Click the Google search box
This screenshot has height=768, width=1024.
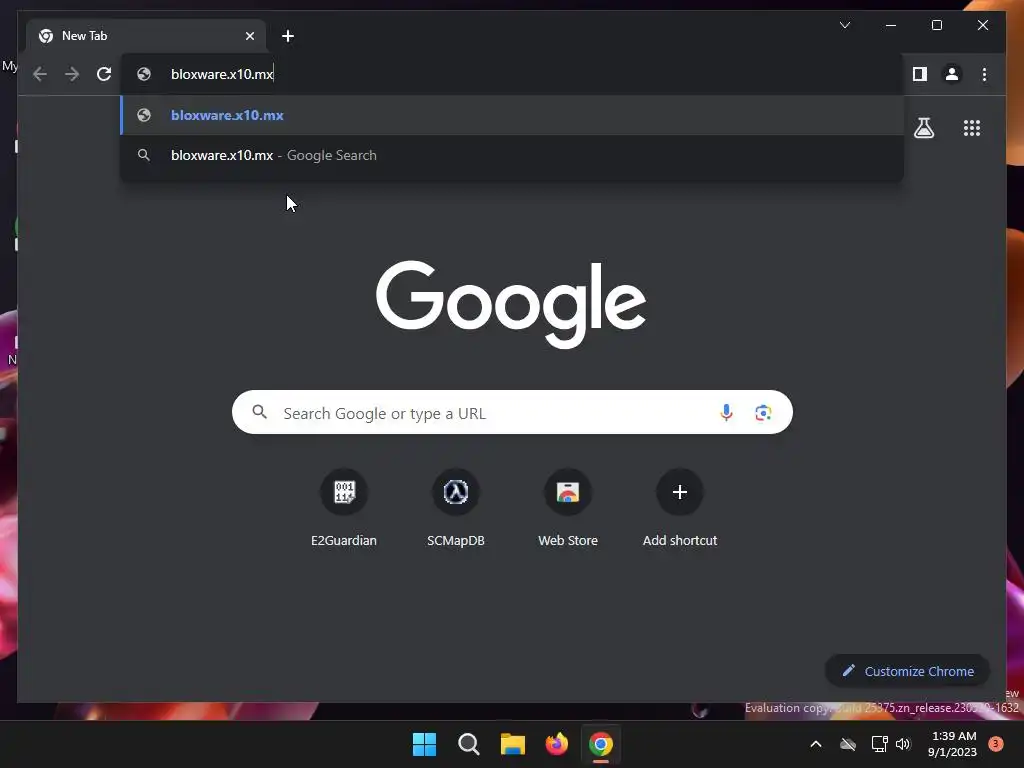coord(512,413)
